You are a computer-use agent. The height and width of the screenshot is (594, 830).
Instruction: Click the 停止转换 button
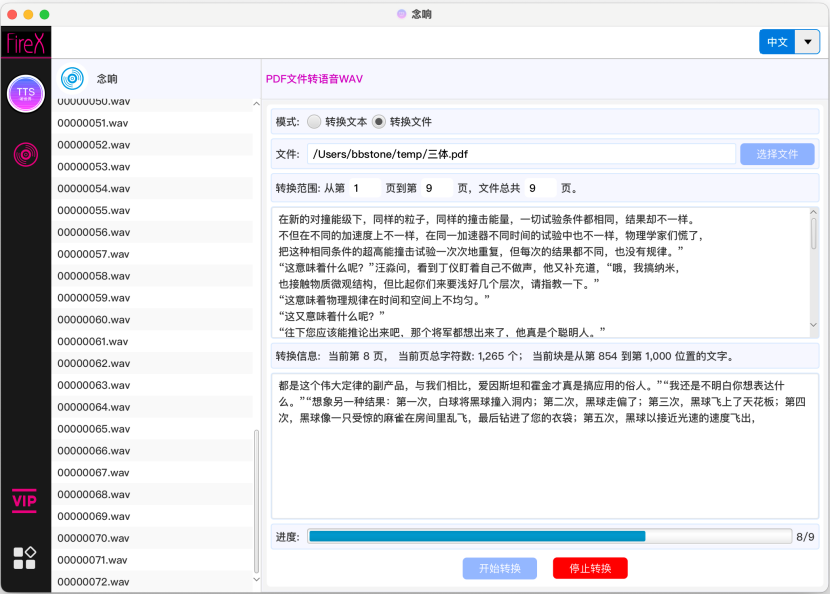pos(590,568)
